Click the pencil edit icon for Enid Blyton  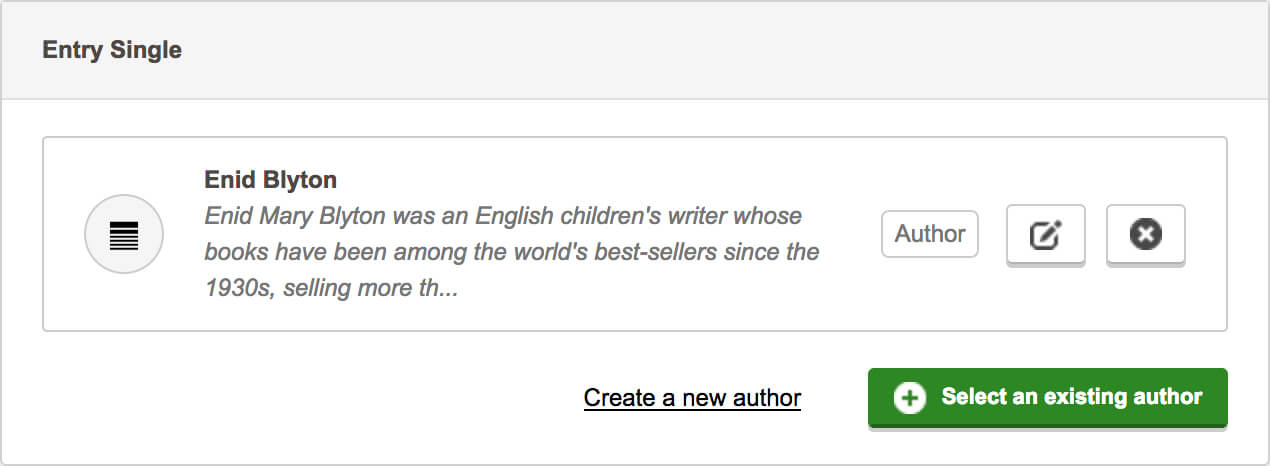pos(1045,235)
